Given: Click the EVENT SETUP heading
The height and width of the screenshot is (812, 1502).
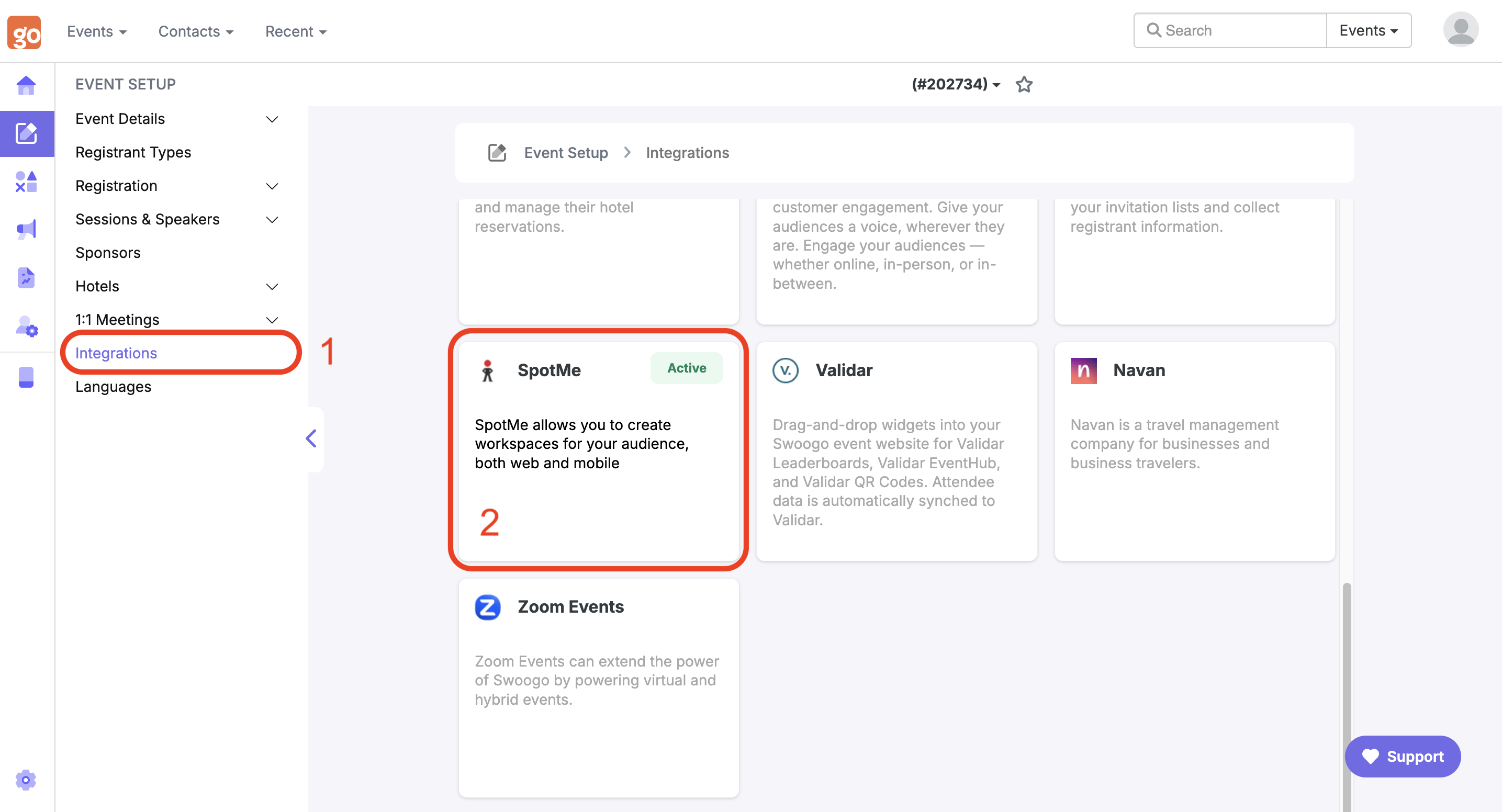Looking at the screenshot, I should (126, 85).
